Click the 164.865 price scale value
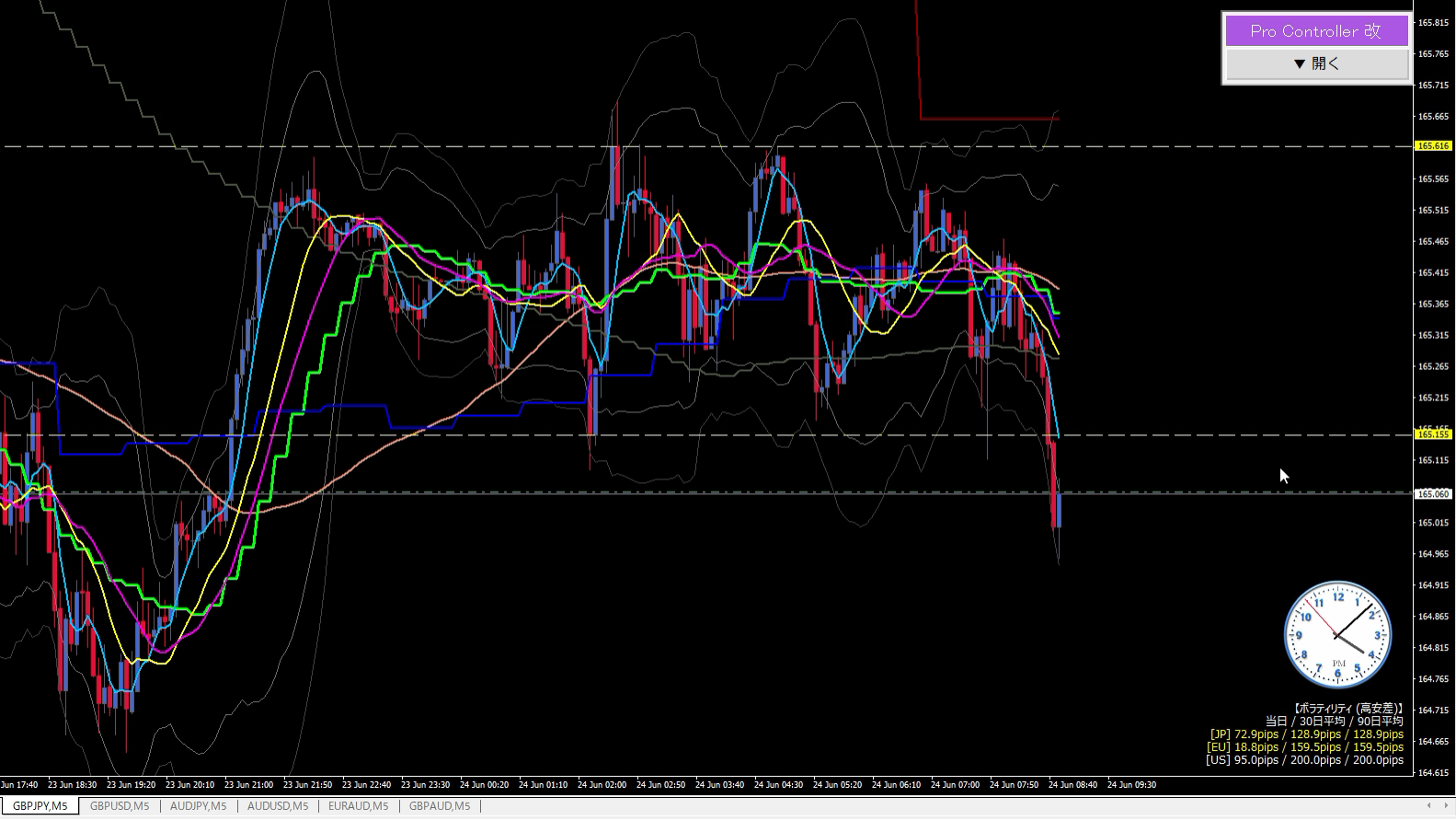Screen dimensions: 1456x820 click(1433, 617)
